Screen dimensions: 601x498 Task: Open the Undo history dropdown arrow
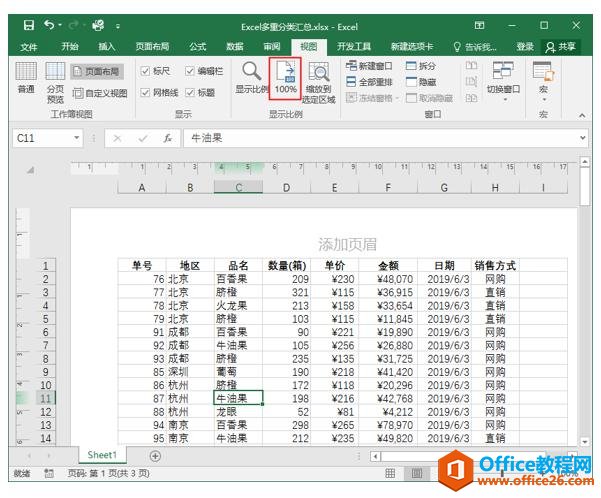60,26
